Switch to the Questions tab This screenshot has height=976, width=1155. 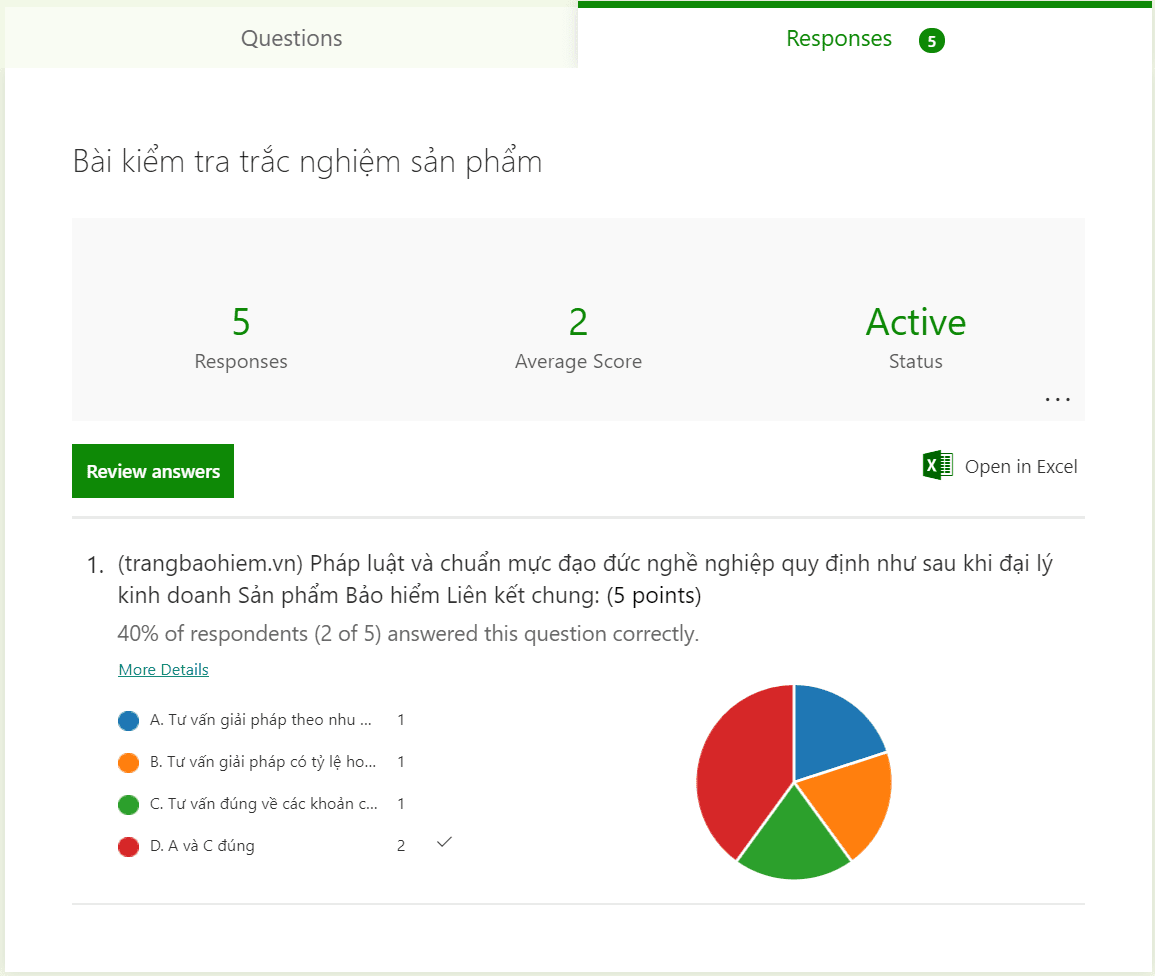pyautogui.click(x=291, y=38)
